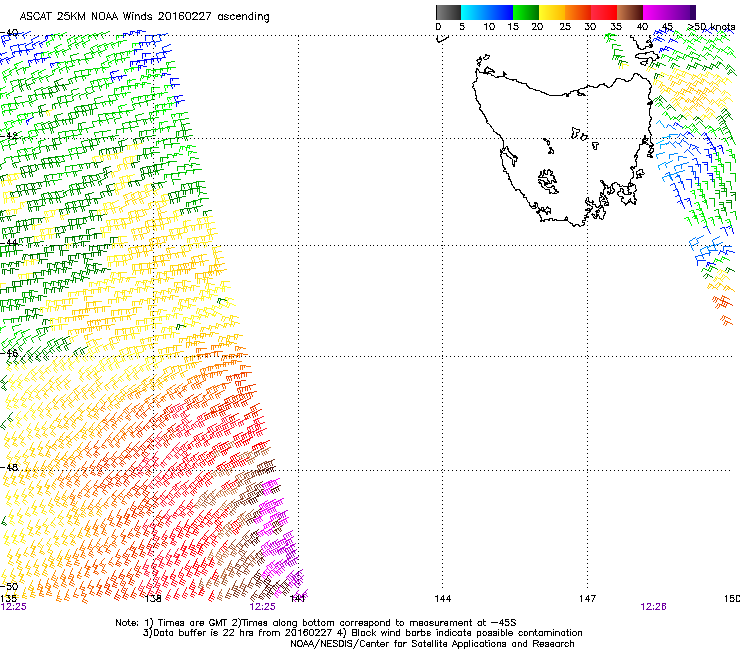Click the '-44' latitude axis label
740x650 pixels.
point(9,243)
